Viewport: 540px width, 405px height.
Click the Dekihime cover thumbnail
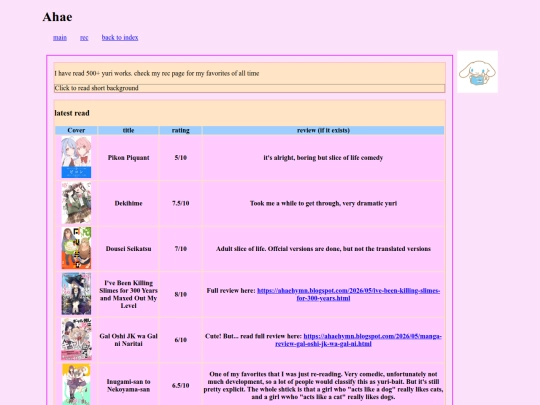[76, 203]
